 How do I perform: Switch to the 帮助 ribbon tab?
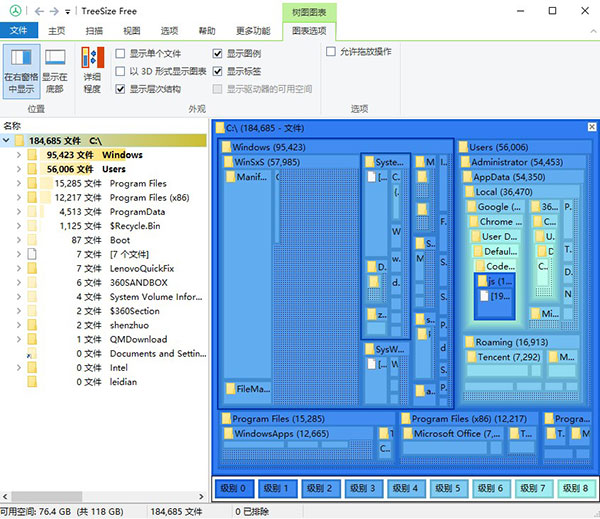pos(207,31)
